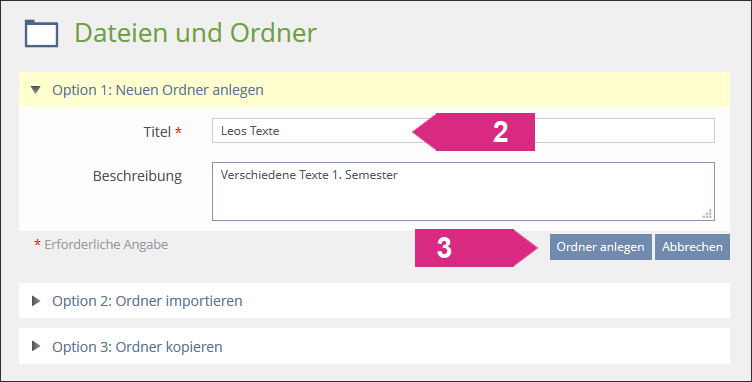
Task: Click the Beschreibung text area
Action: [463, 191]
